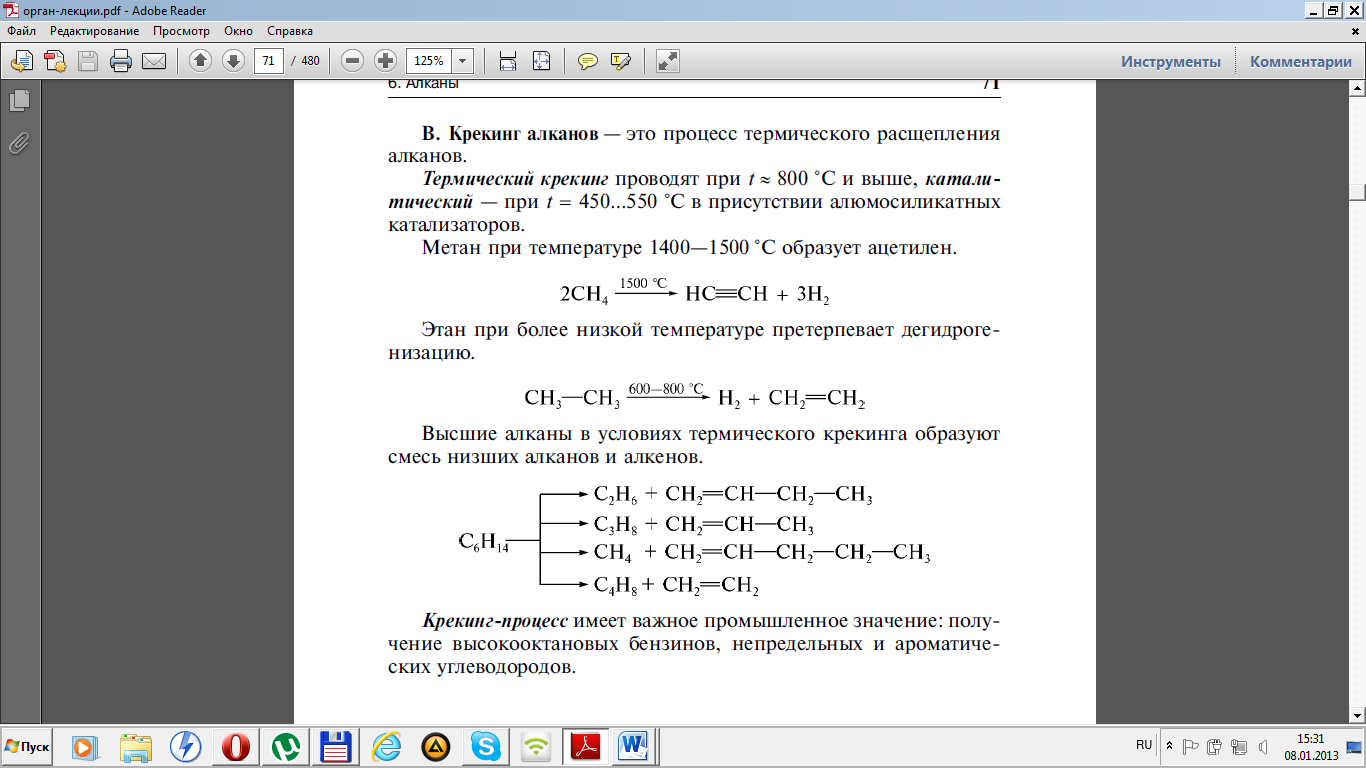
Task: Open the Комментарии pane
Action: pyautogui.click(x=1300, y=61)
